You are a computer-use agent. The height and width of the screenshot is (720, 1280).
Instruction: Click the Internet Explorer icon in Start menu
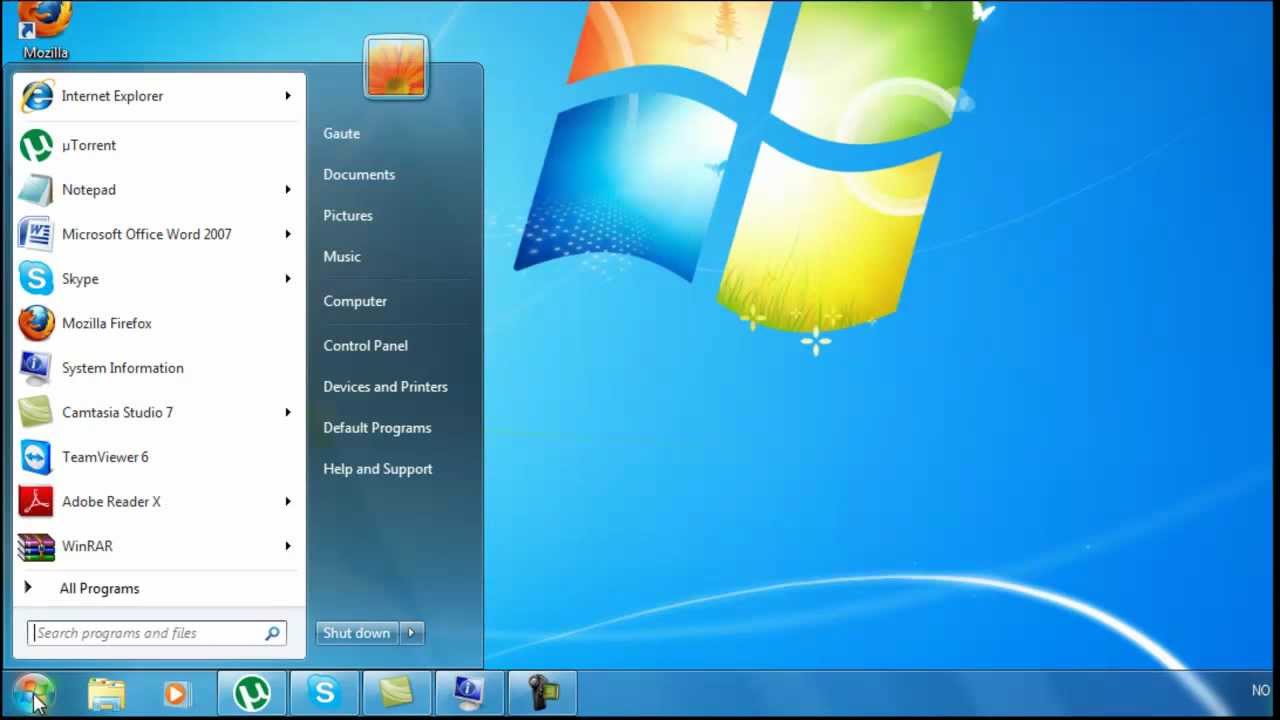coord(37,96)
